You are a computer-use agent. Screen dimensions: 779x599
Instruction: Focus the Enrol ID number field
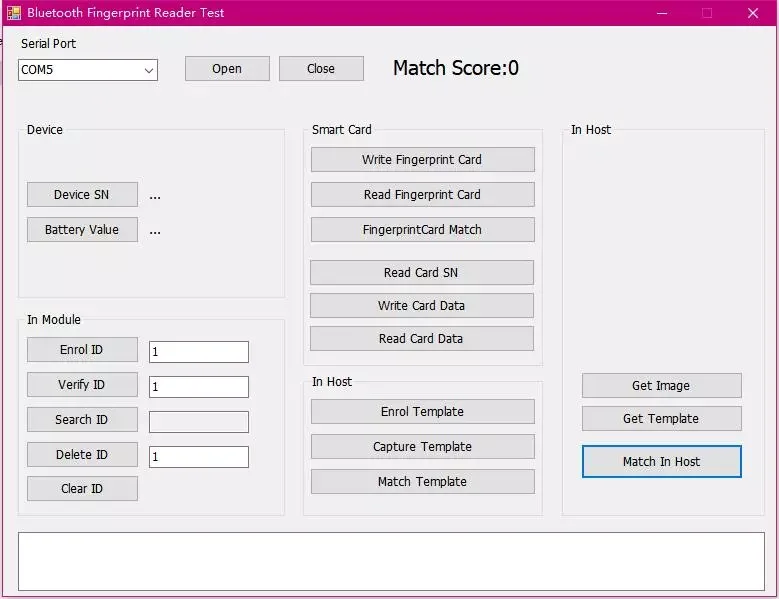pyautogui.click(x=198, y=352)
